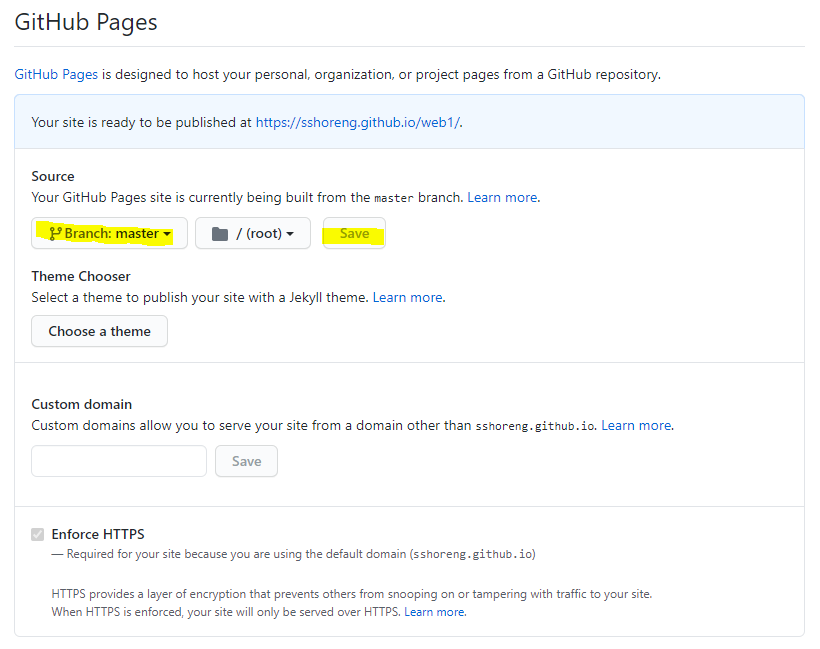Click the Choose a theme button

coord(99,331)
